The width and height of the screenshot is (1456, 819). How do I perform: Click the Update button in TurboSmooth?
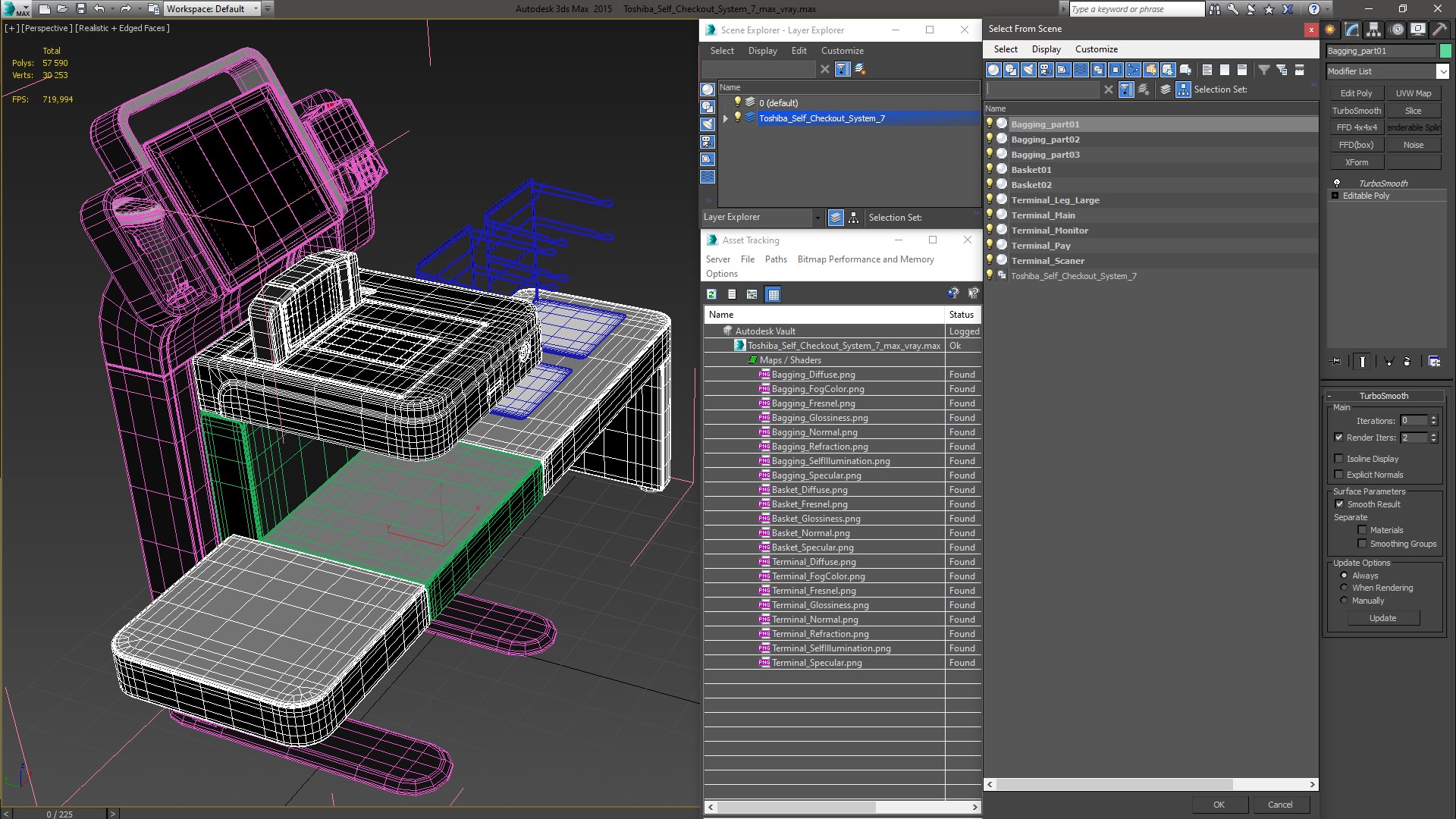[x=1382, y=618]
